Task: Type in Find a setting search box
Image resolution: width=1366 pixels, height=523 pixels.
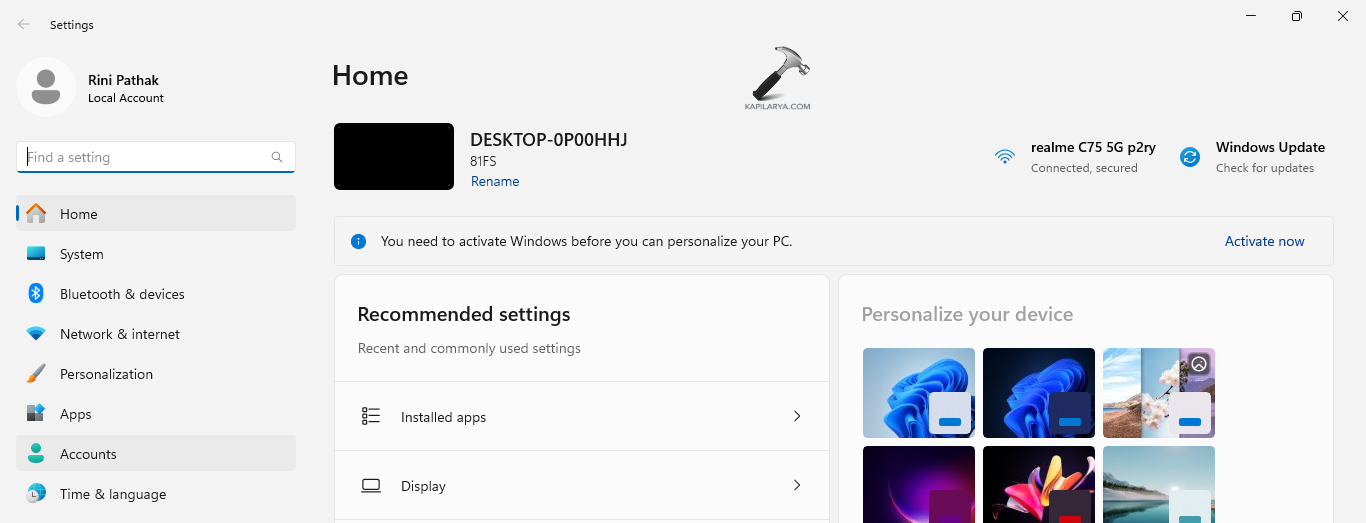Action: [145, 157]
